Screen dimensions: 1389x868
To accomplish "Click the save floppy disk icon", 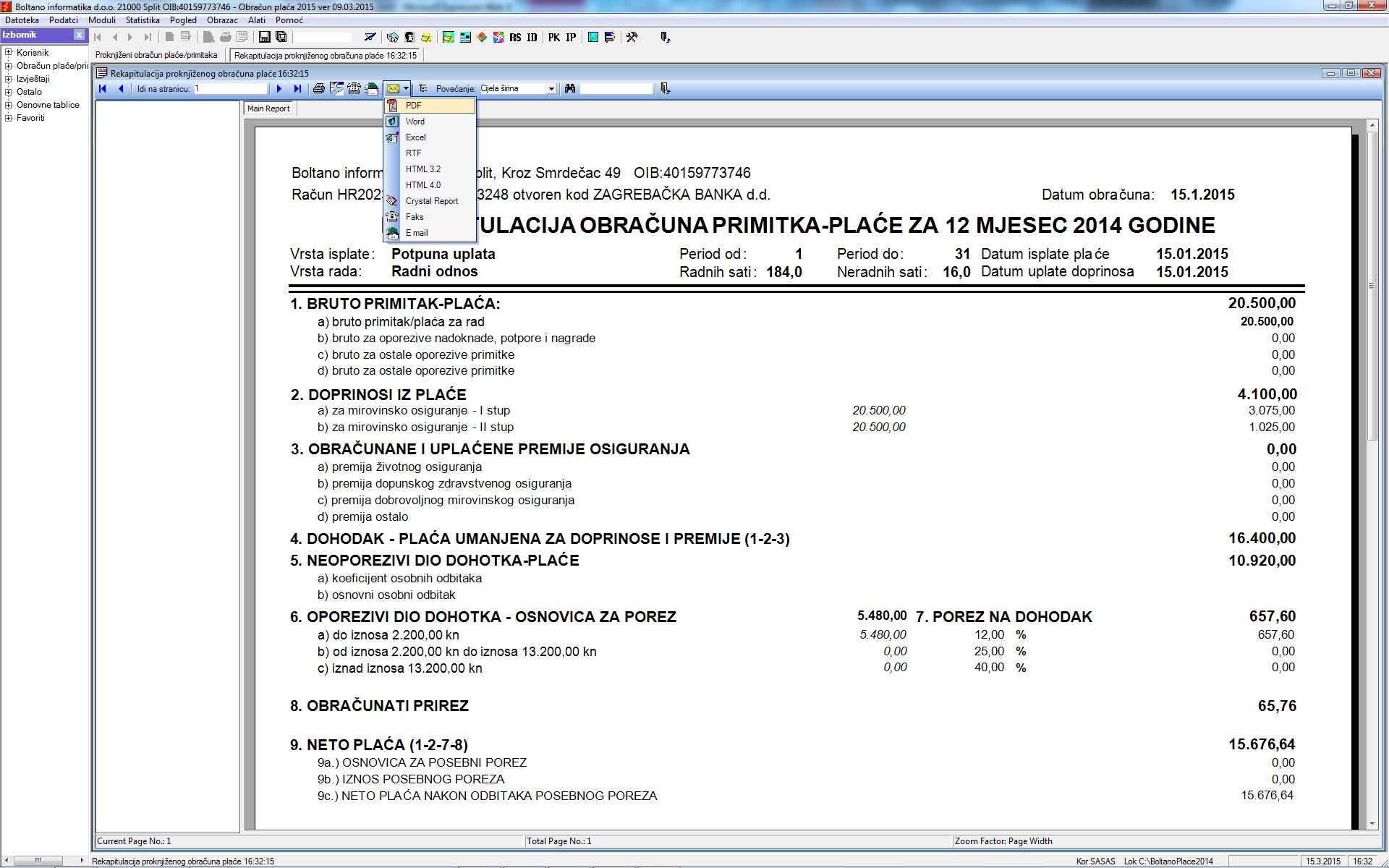I will 264,37.
